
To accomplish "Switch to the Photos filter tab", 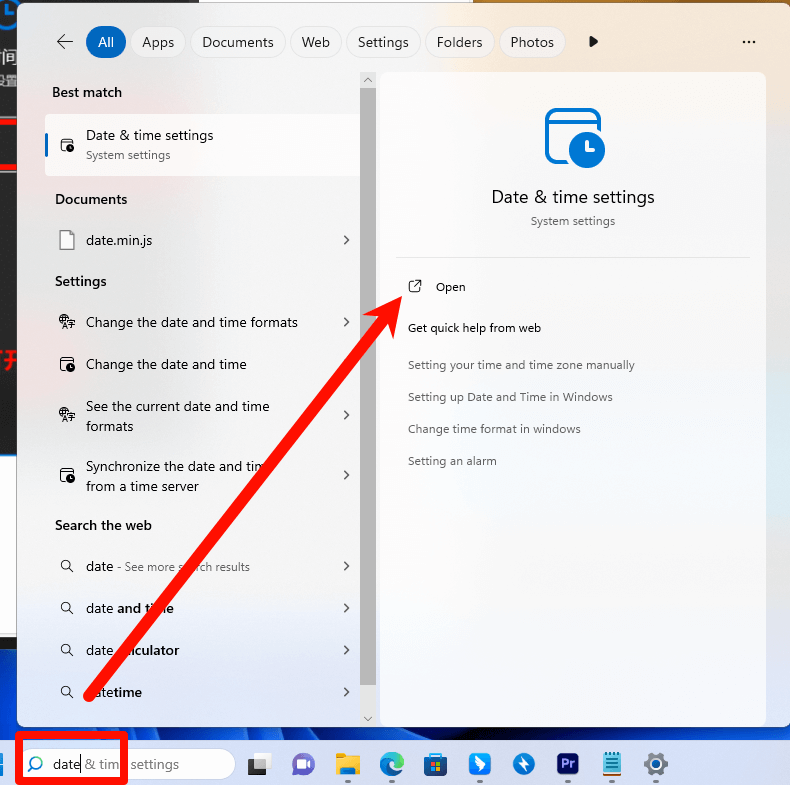I will coord(532,42).
